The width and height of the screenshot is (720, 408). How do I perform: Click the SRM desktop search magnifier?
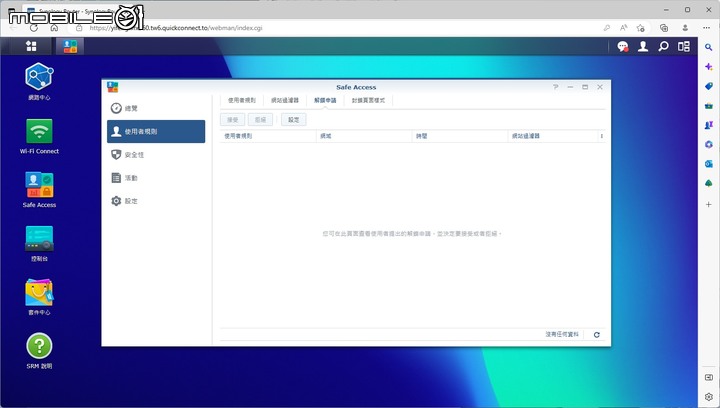click(x=663, y=46)
